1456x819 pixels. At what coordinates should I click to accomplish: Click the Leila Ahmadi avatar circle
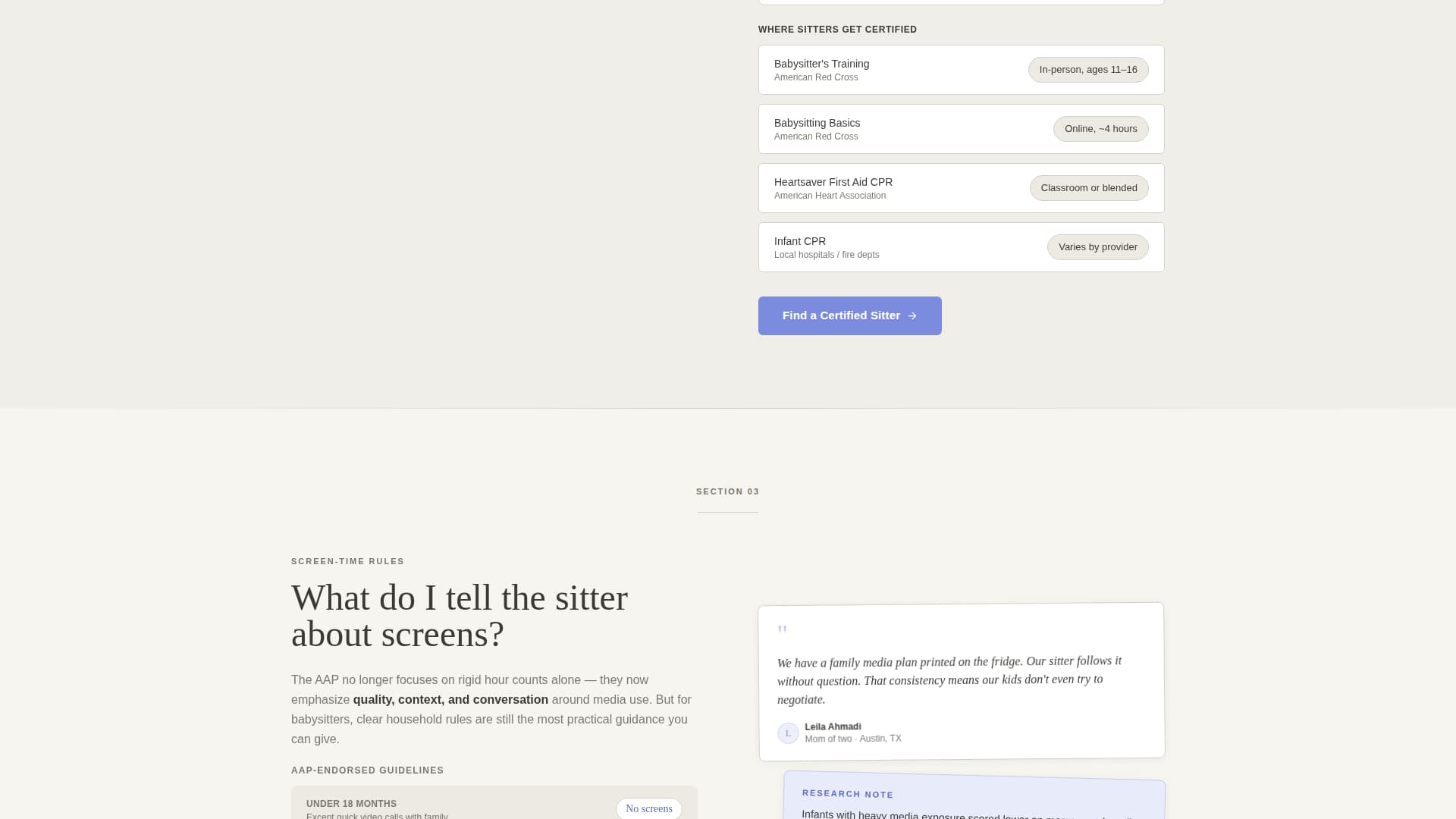point(788,733)
